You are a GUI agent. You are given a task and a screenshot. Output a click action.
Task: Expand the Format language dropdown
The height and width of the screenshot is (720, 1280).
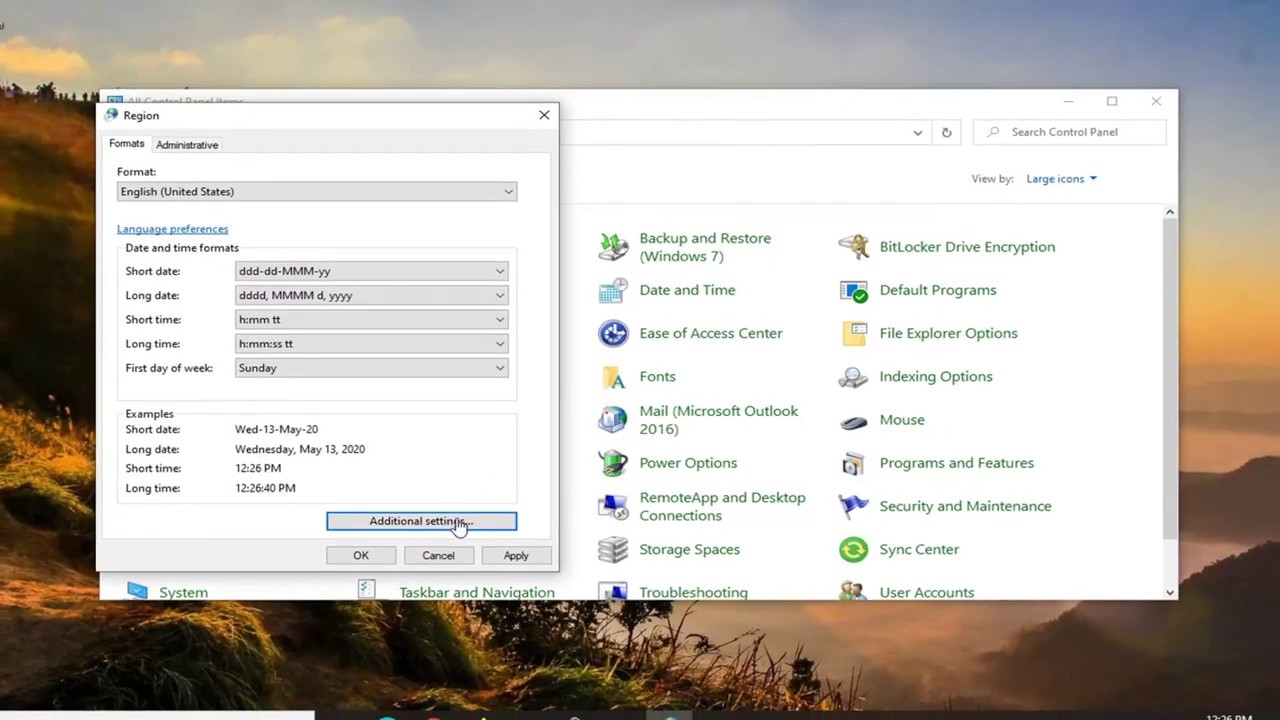316,192
